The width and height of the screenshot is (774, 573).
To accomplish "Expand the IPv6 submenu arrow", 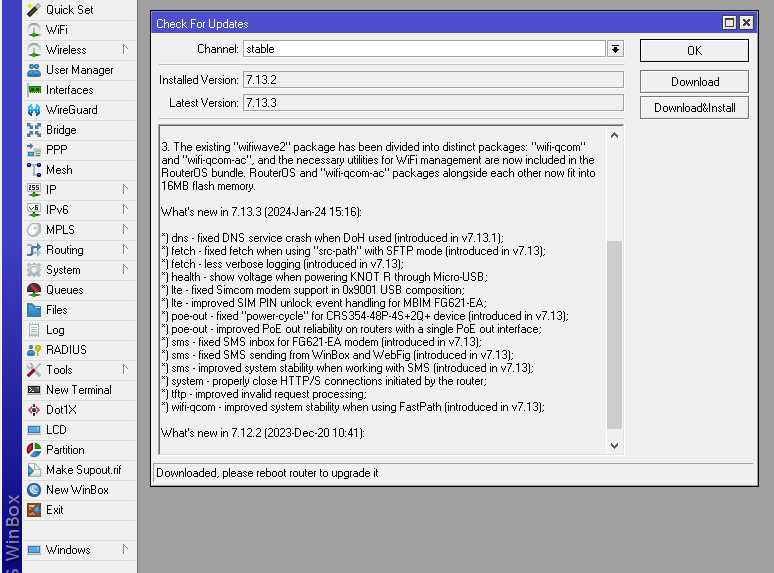I will click(125, 209).
